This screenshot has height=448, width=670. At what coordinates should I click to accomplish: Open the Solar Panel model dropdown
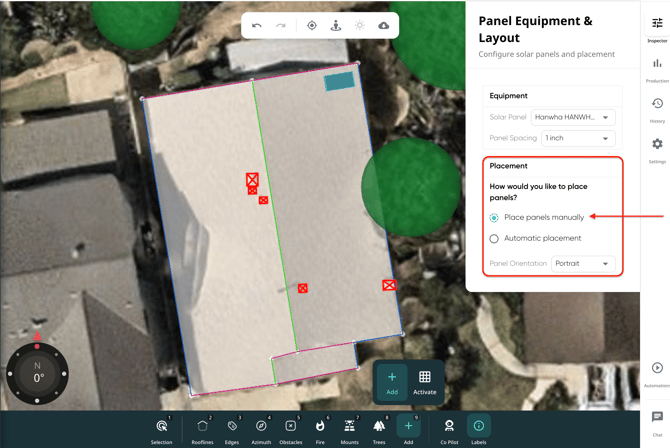(573, 117)
